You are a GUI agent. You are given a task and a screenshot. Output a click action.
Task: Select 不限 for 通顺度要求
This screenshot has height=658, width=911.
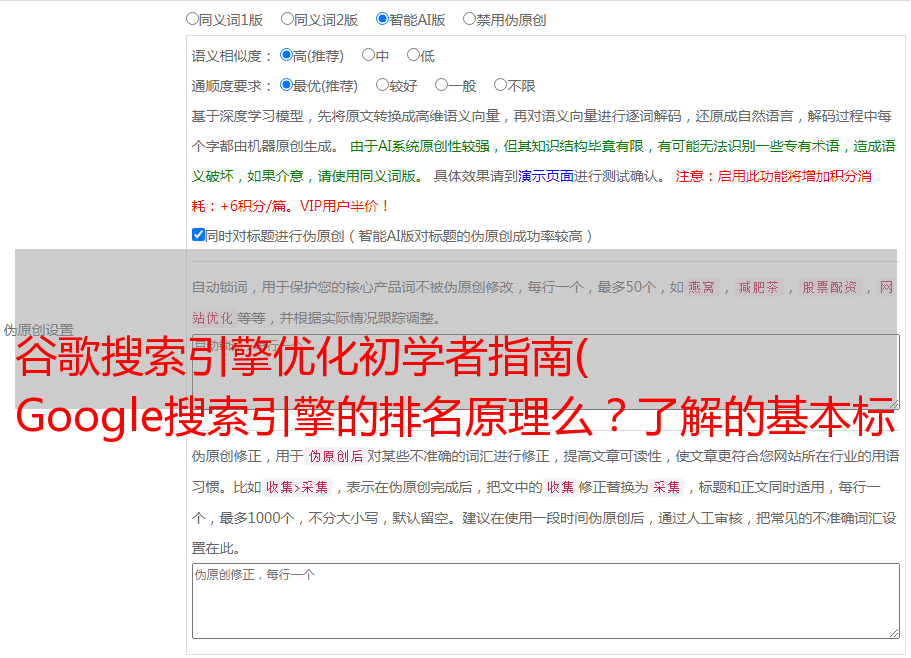point(500,85)
